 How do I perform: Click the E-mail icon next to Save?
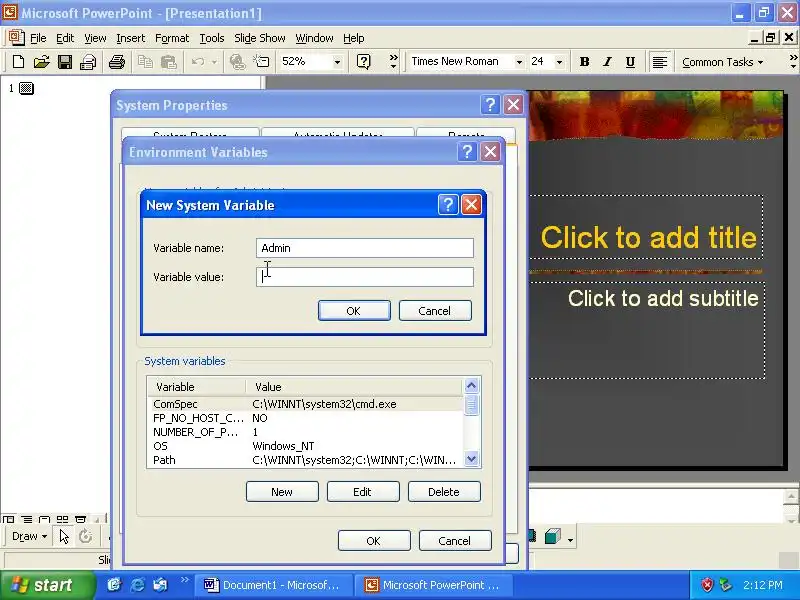coord(88,62)
